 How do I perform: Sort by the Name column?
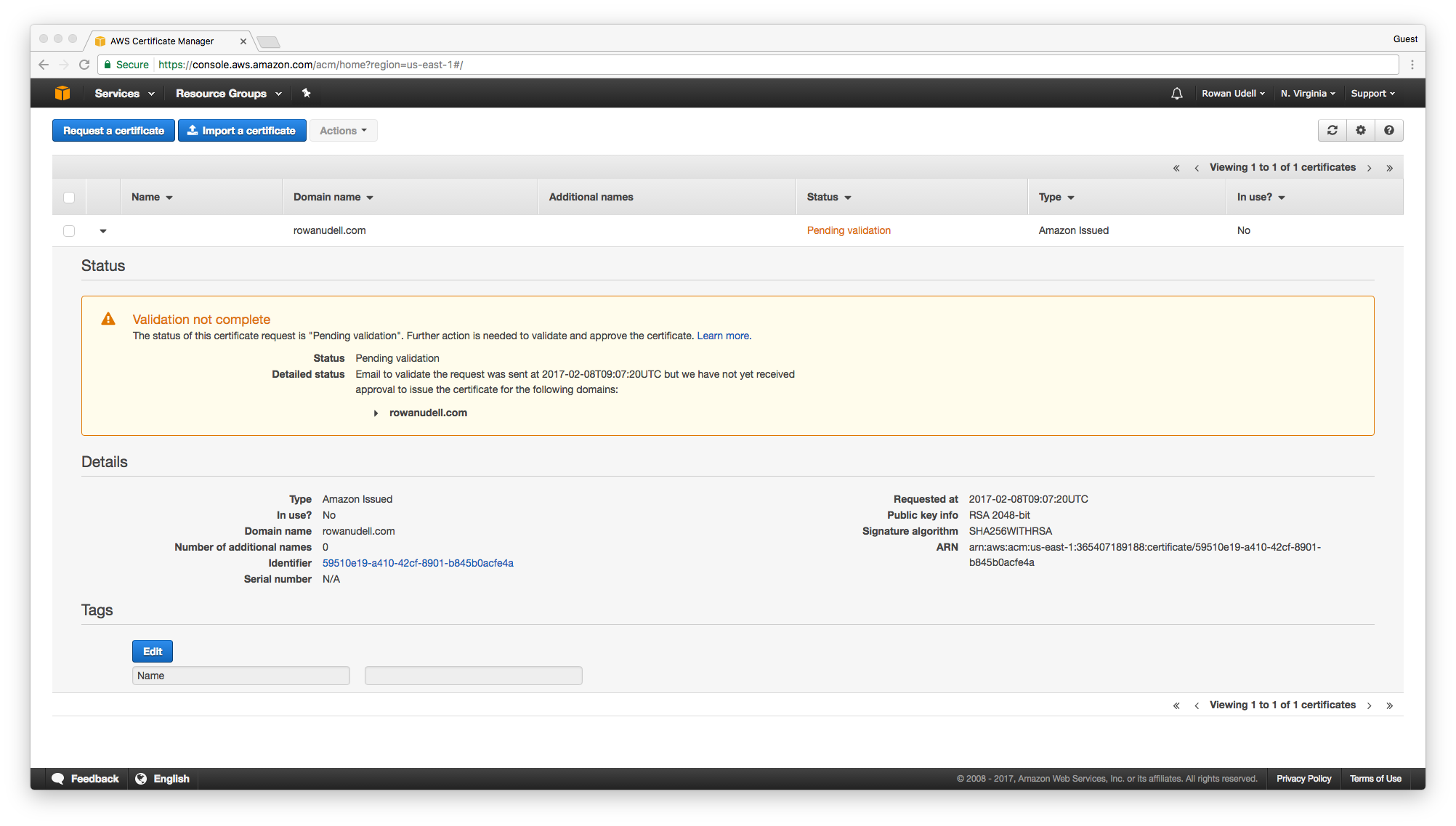tap(152, 198)
